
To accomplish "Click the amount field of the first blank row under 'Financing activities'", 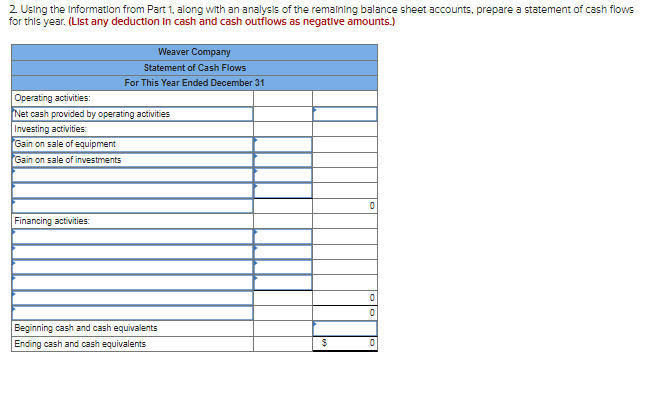I will tap(283, 236).
